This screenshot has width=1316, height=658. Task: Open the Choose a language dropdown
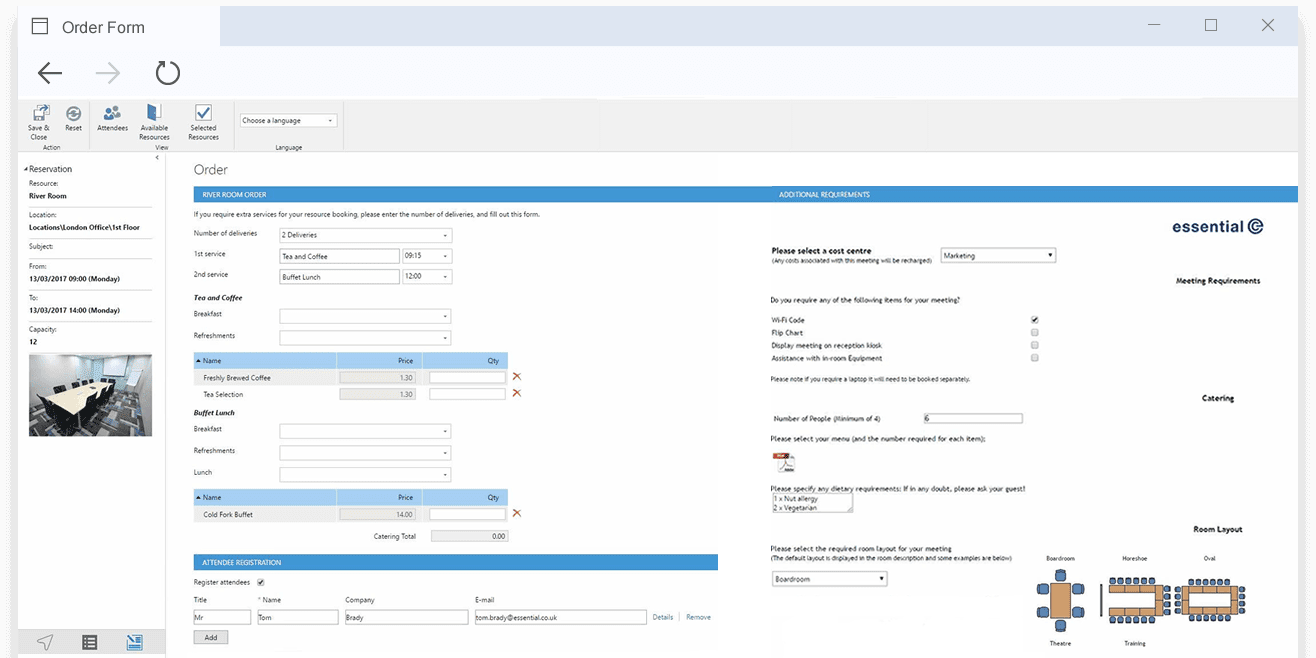click(x=288, y=121)
